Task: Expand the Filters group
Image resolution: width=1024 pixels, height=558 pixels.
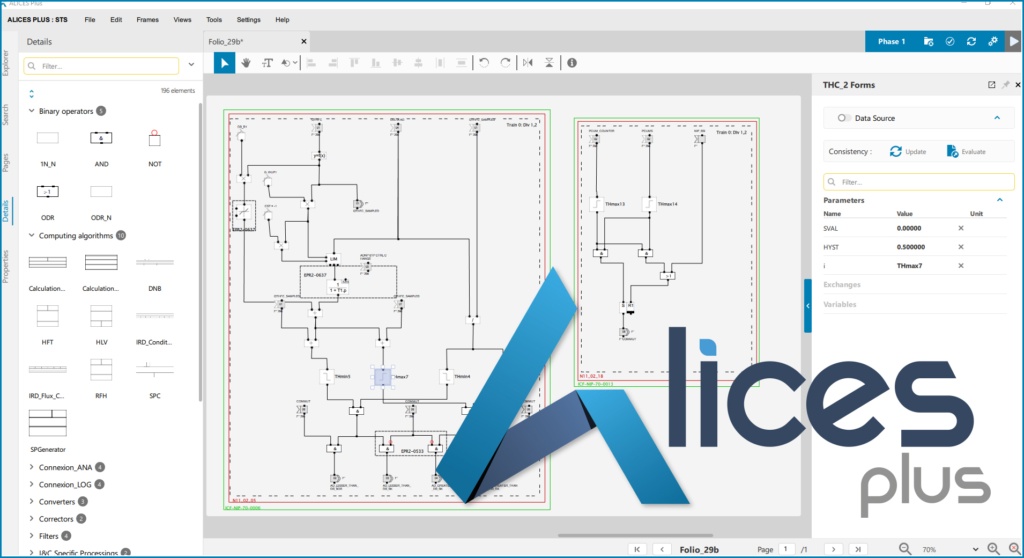Action: tap(31, 536)
